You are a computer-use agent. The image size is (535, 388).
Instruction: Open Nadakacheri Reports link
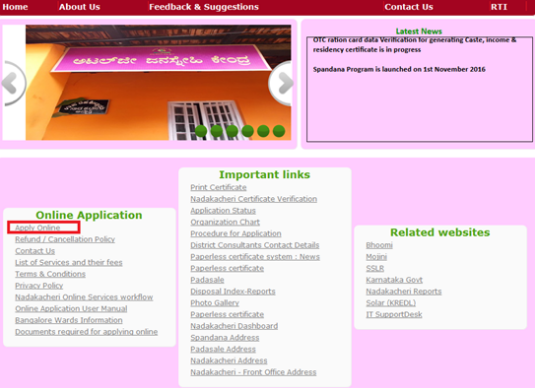pyautogui.click(x=404, y=291)
